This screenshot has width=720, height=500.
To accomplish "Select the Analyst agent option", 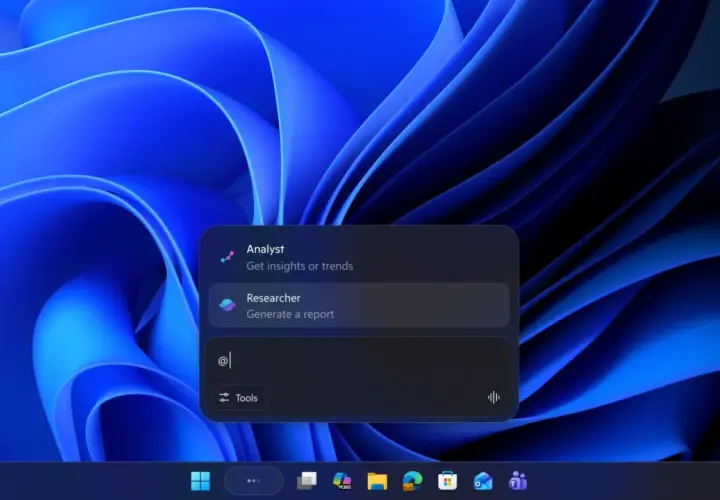I will (x=359, y=257).
